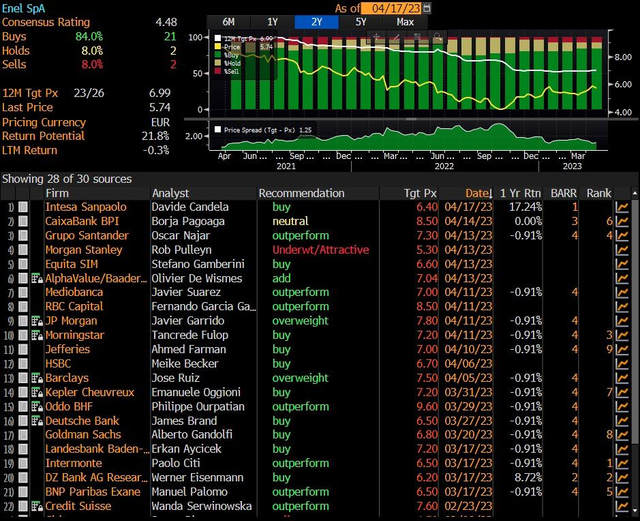Open the report document icon beside Oddo BHF
This screenshot has height=521, width=640.
coord(37,407)
